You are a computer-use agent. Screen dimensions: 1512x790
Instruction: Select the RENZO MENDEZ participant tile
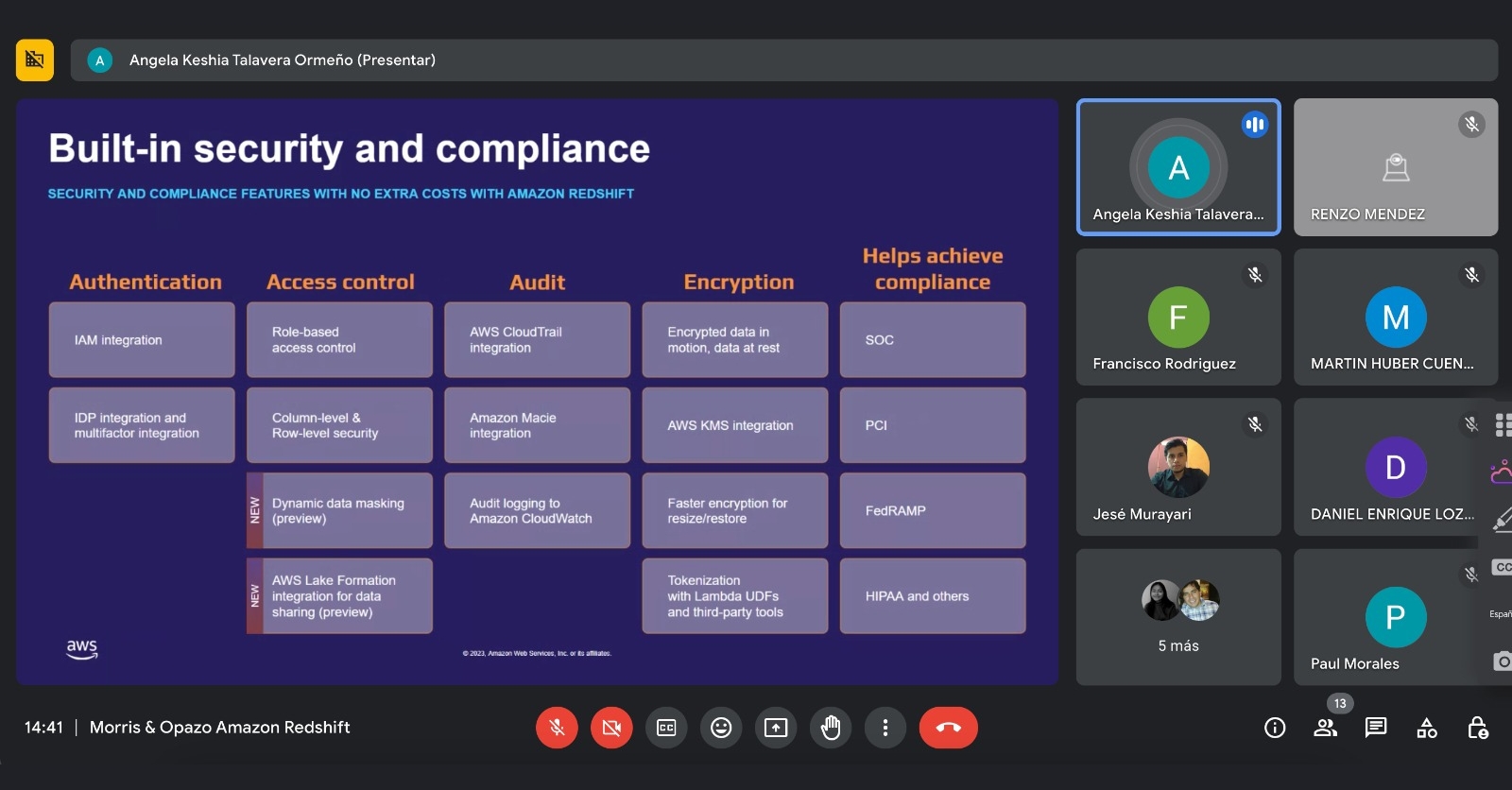point(1396,167)
